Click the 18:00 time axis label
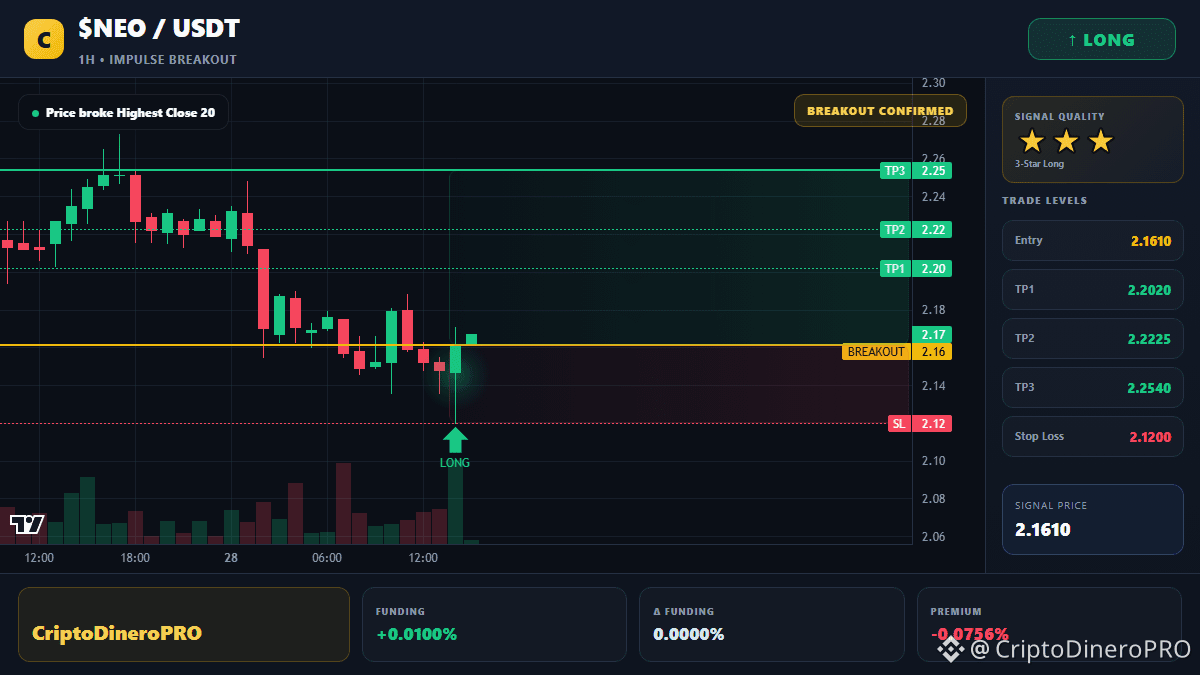Screen dimensions: 1200x675 tap(135, 558)
